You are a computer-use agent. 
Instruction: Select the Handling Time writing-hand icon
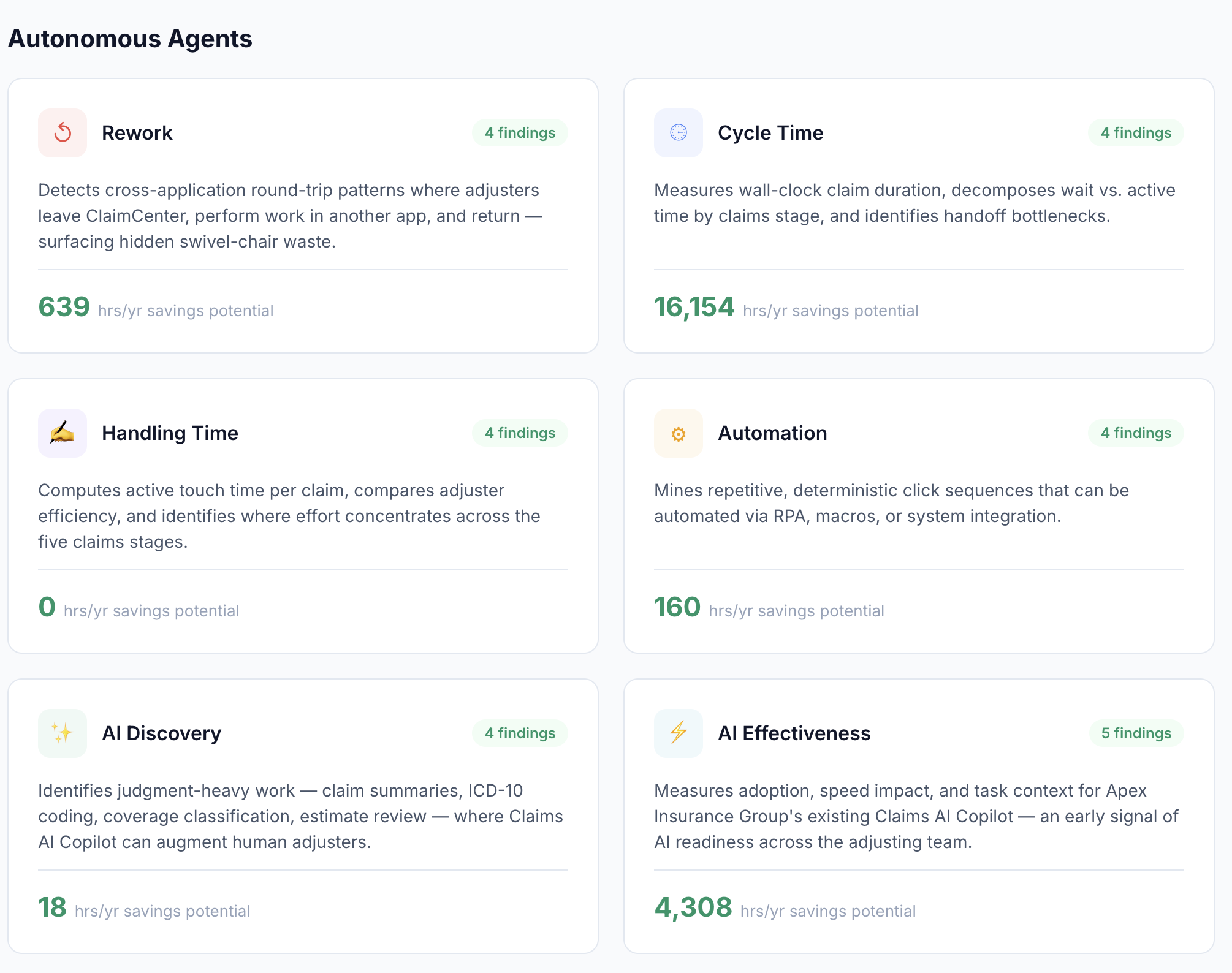[62, 433]
